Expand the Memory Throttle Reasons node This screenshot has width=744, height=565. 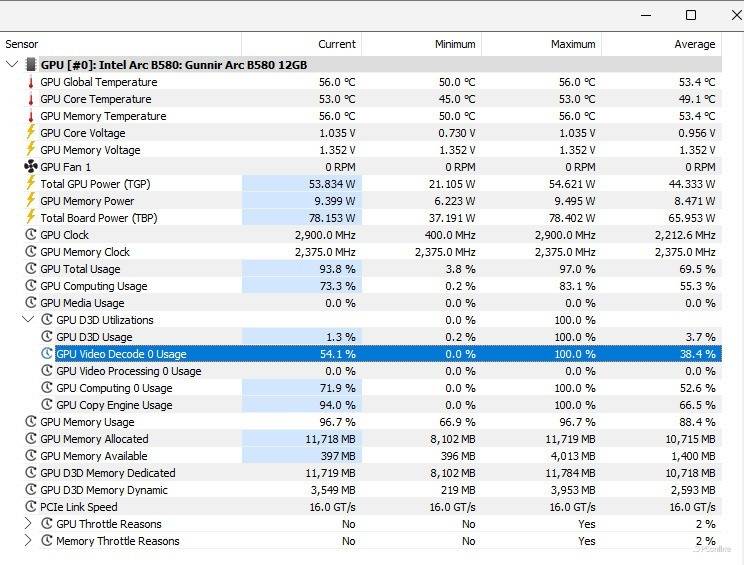(x=28, y=541)
